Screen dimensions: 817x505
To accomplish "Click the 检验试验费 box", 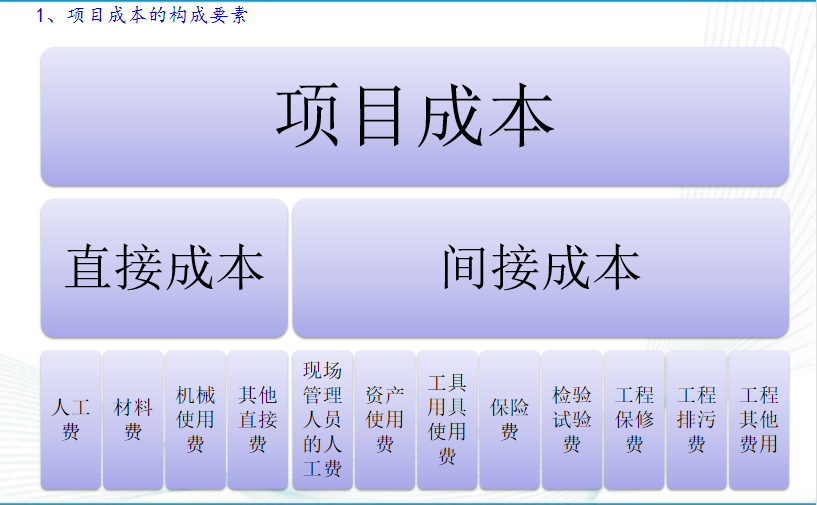I will click(x=572, y=420).
